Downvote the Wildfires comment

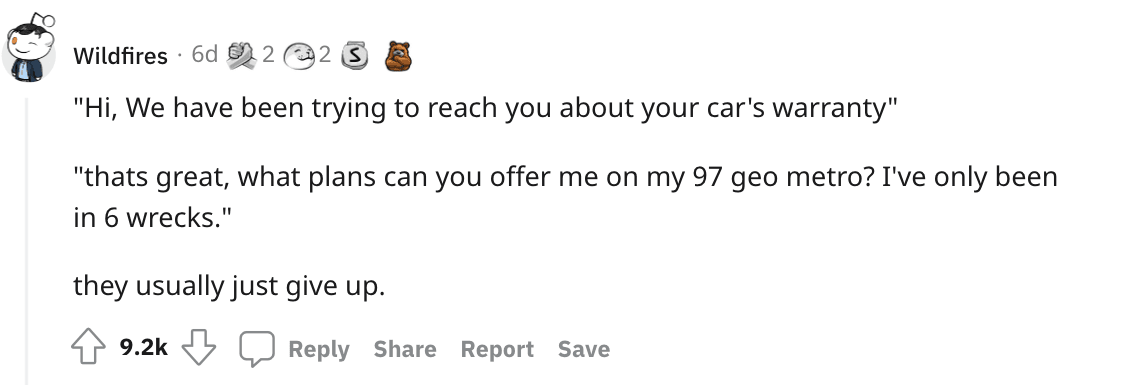[199, 348]
